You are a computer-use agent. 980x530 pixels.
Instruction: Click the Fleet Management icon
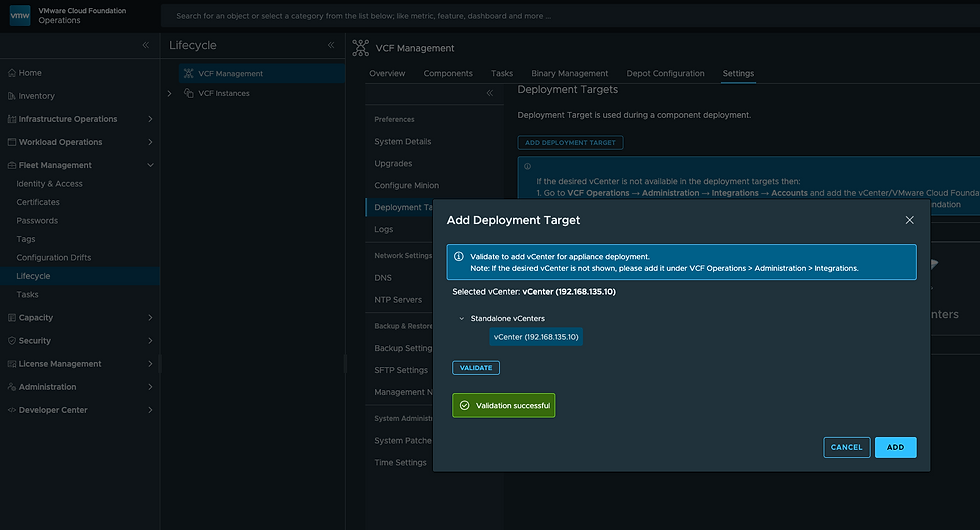click(x=12, y=166)
